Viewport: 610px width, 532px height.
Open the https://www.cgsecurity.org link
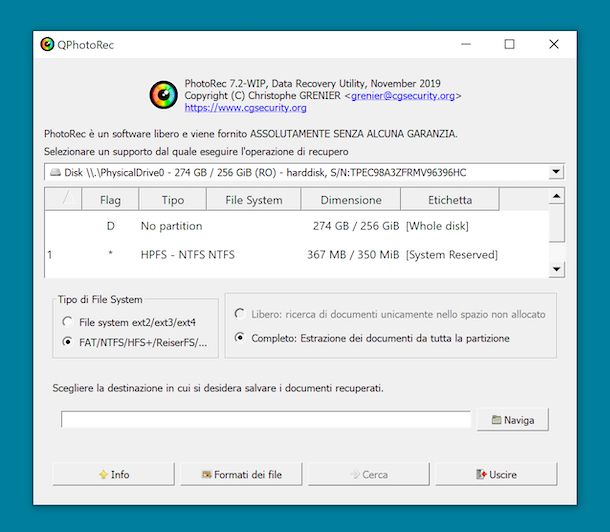coord(245,108)
